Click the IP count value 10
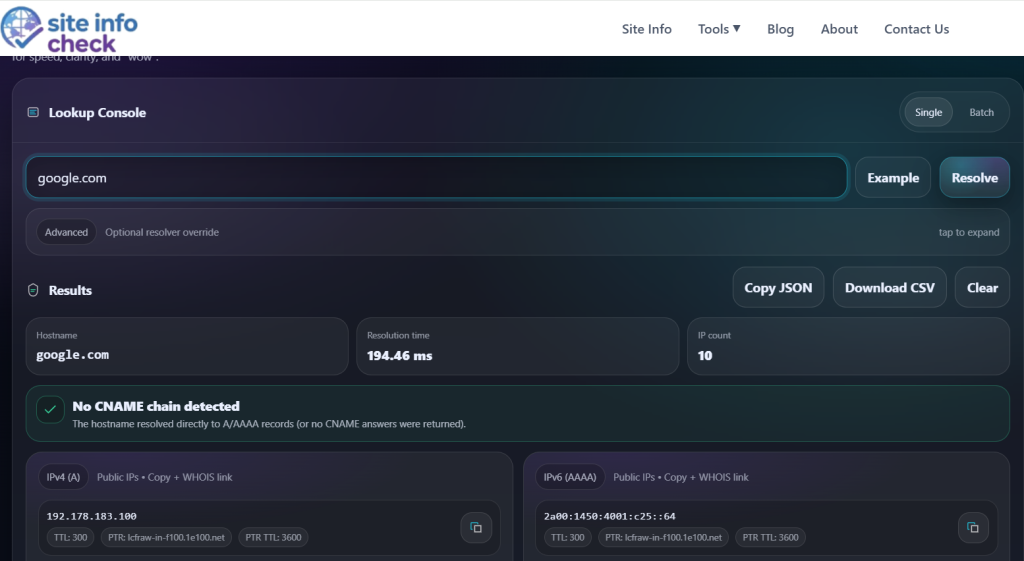 (705, 356)
